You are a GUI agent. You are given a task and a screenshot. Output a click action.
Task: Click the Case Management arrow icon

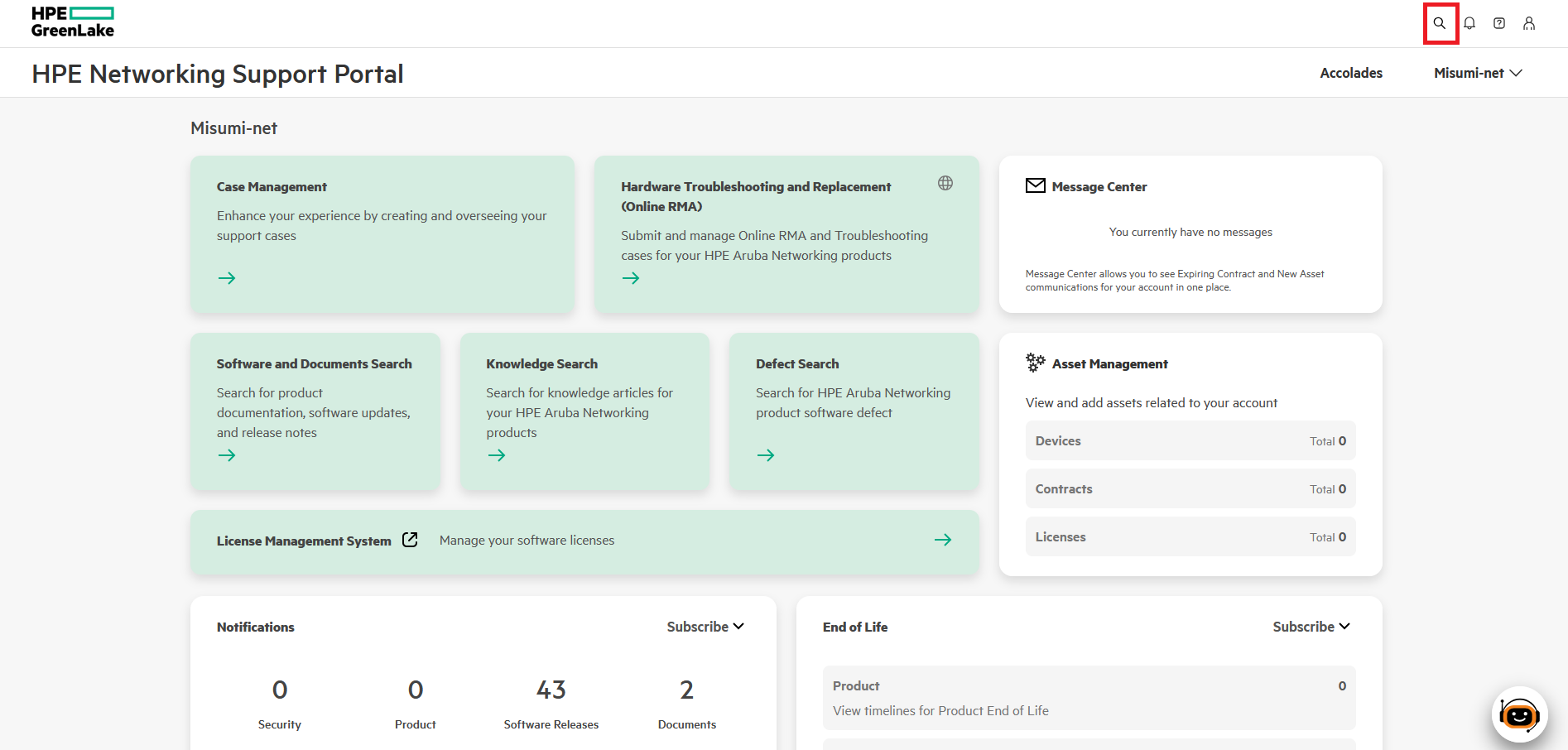227,278
